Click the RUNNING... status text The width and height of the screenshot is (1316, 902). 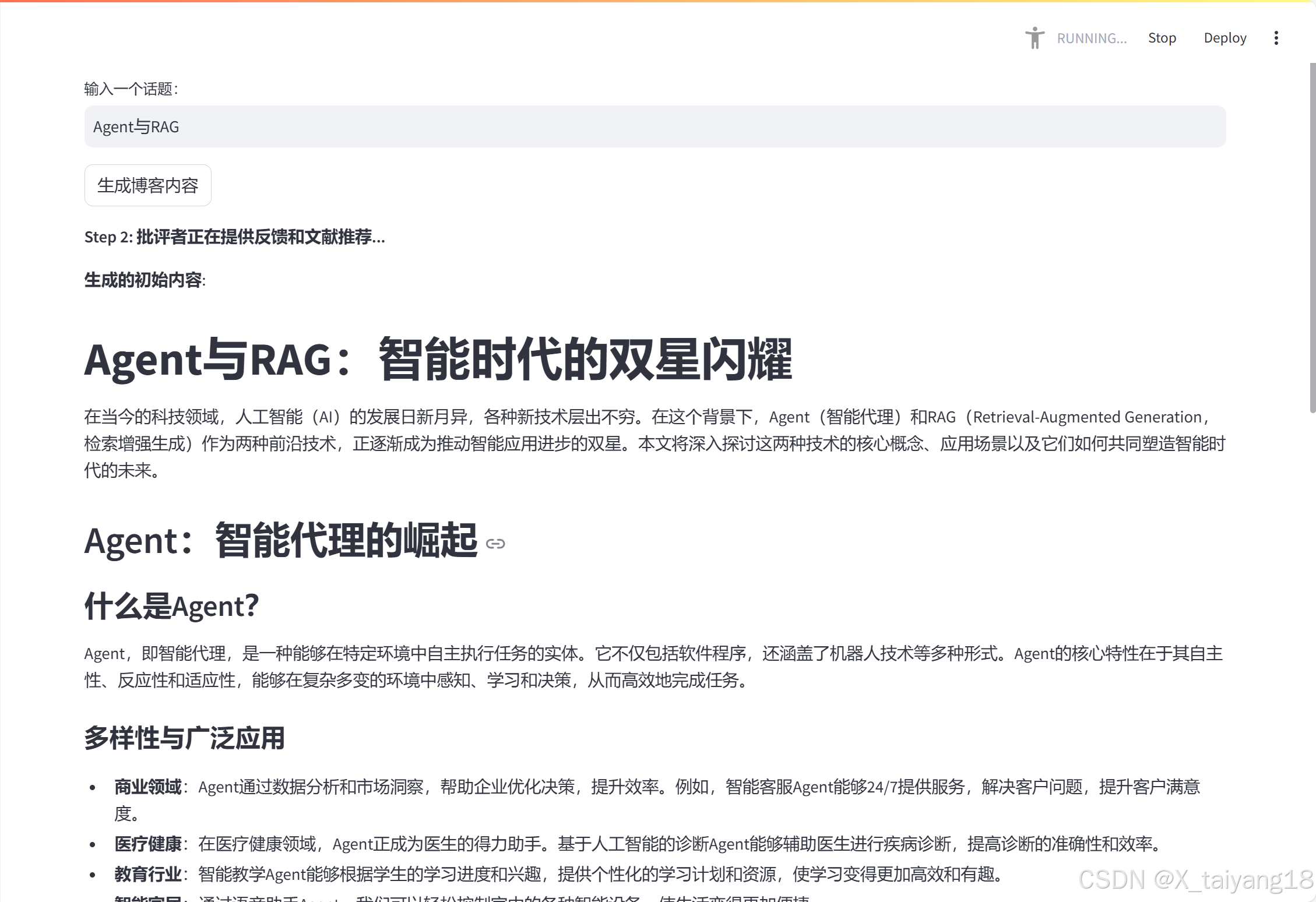[1092, 38]
